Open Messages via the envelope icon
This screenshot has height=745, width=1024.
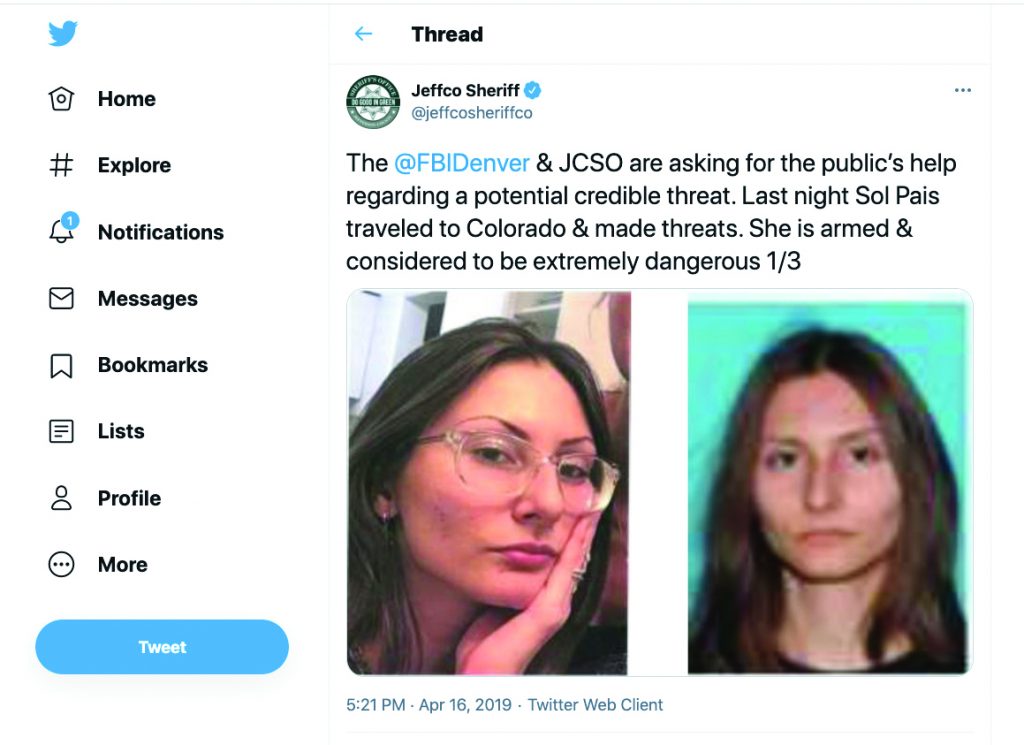61,298
